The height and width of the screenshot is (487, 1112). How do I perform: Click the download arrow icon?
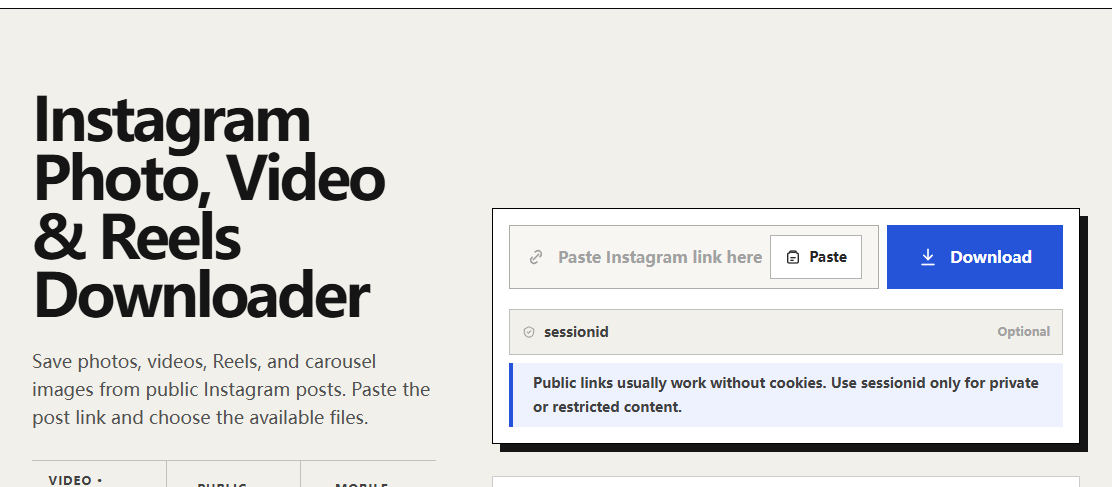pyautogui.click(x=928, y=257)
